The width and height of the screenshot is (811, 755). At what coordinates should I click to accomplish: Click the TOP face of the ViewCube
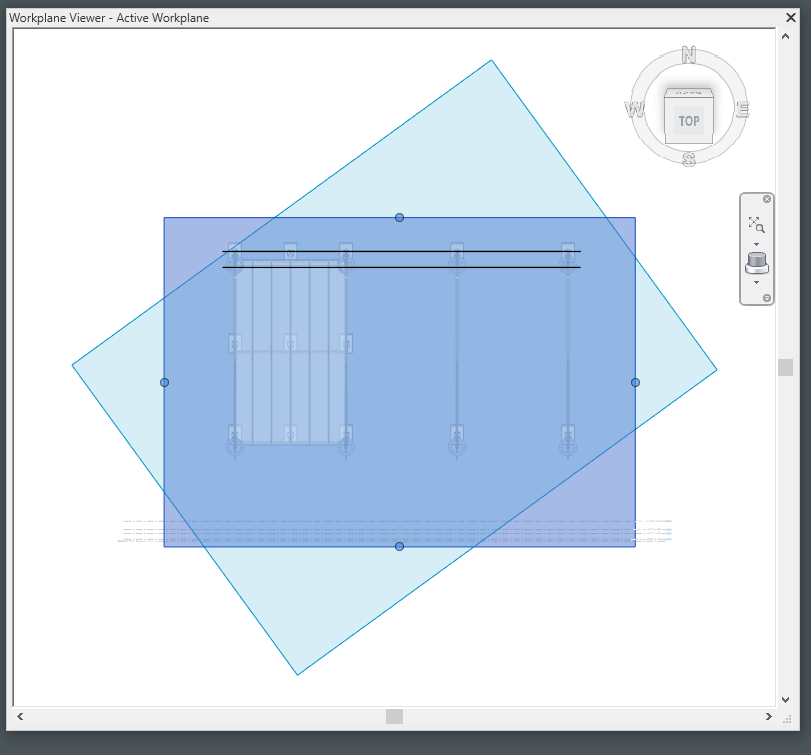688,119
